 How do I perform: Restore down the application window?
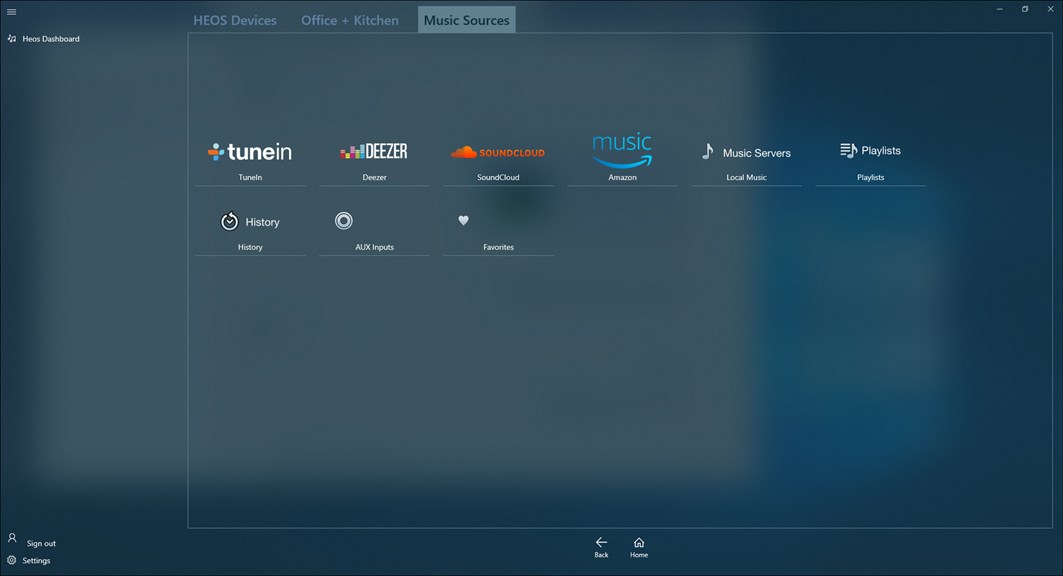click(x=1025, y=9)
